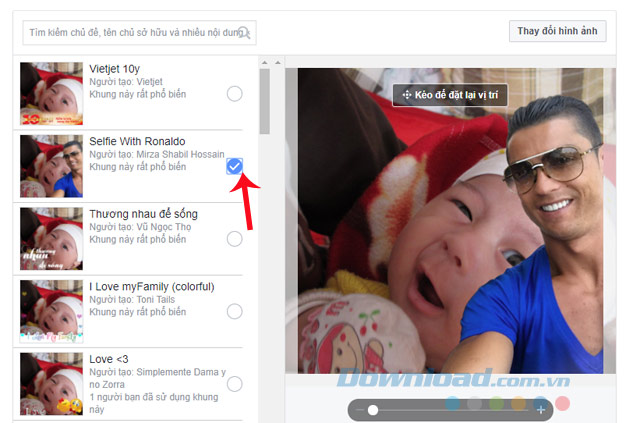The image size is (640, 423).
Task: Click creator text Toni Tails
Action: click(x=156, y=299)
